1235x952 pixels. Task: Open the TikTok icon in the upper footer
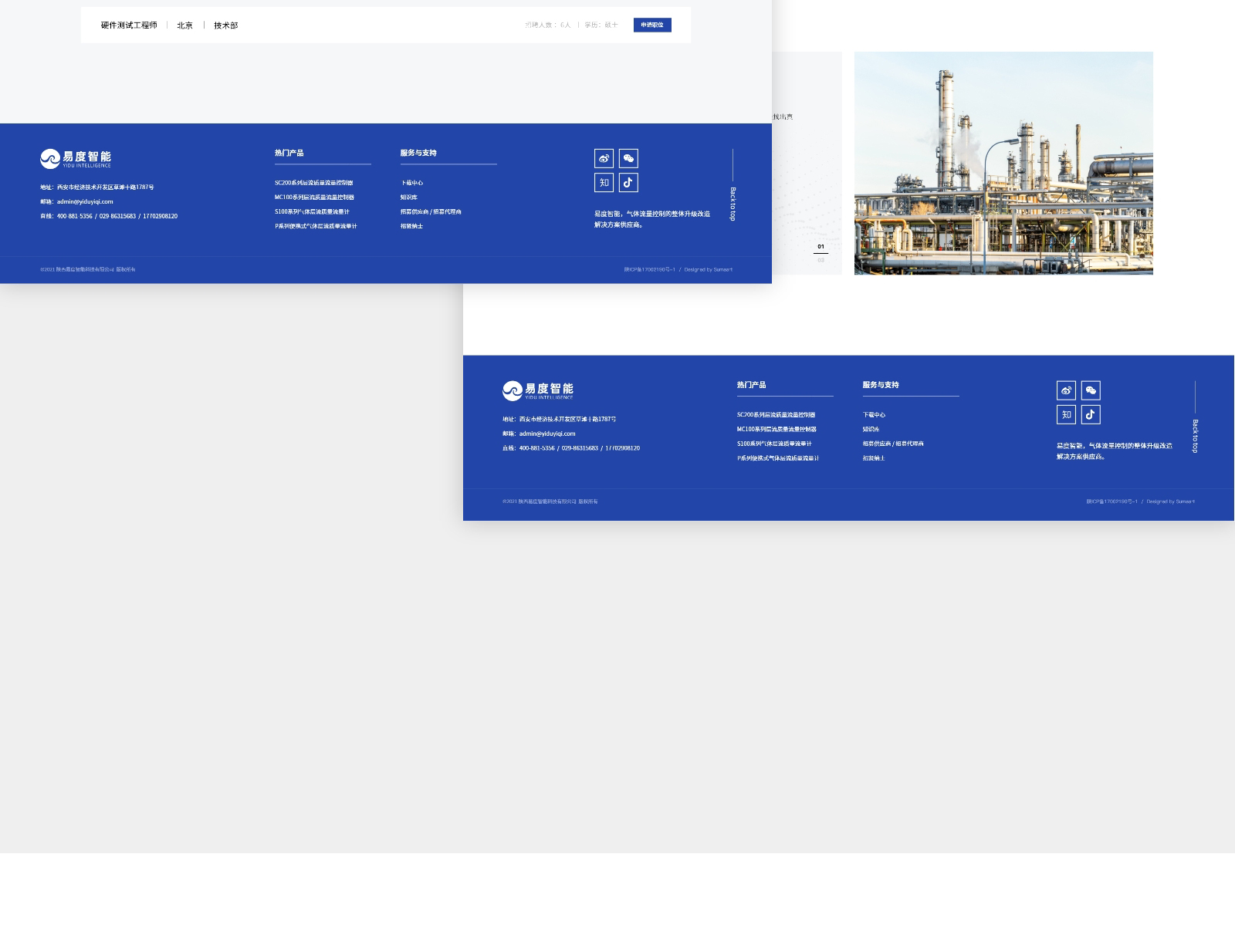(x=628, y=183)
